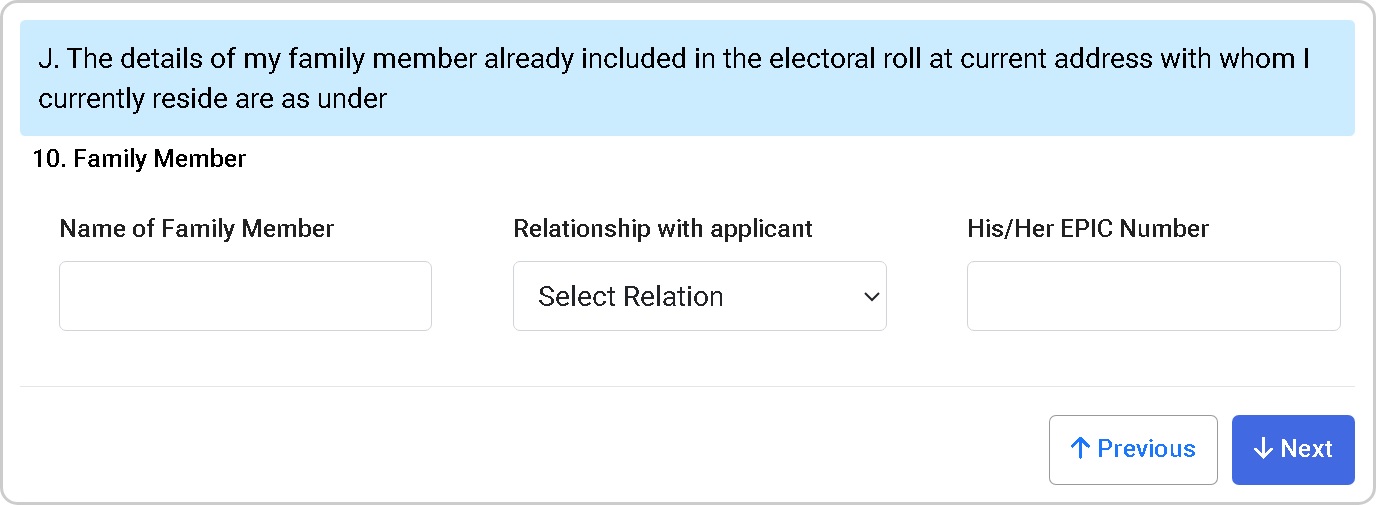Go to the Next form section
This screenshot has height=505, width=1376.
point(1293,450)
